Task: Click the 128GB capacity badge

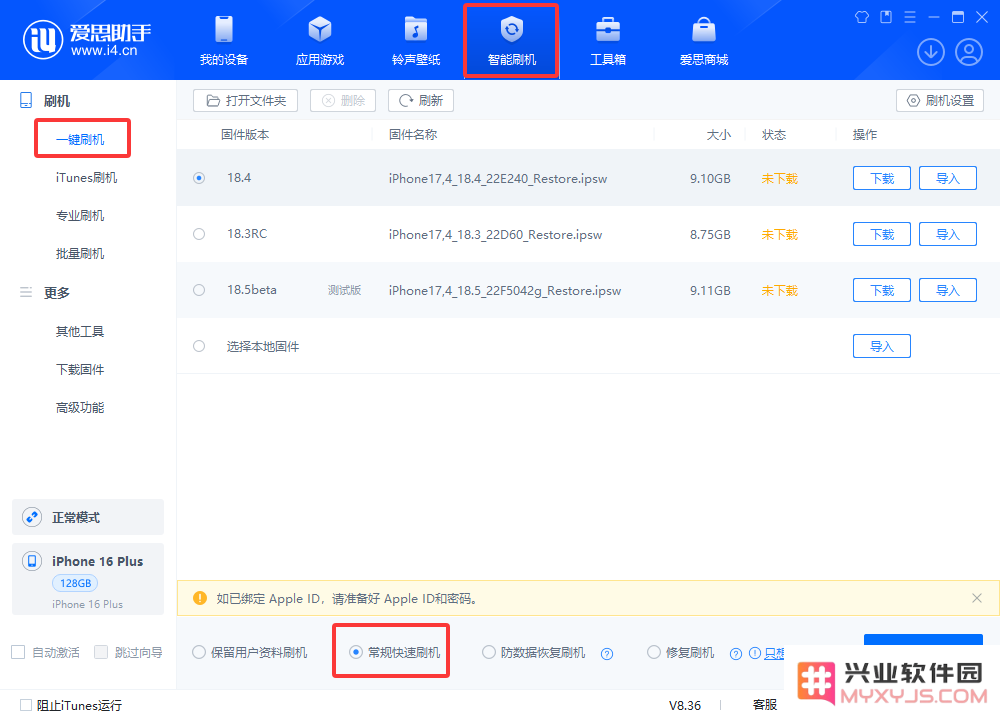Action: click(75, 583)
